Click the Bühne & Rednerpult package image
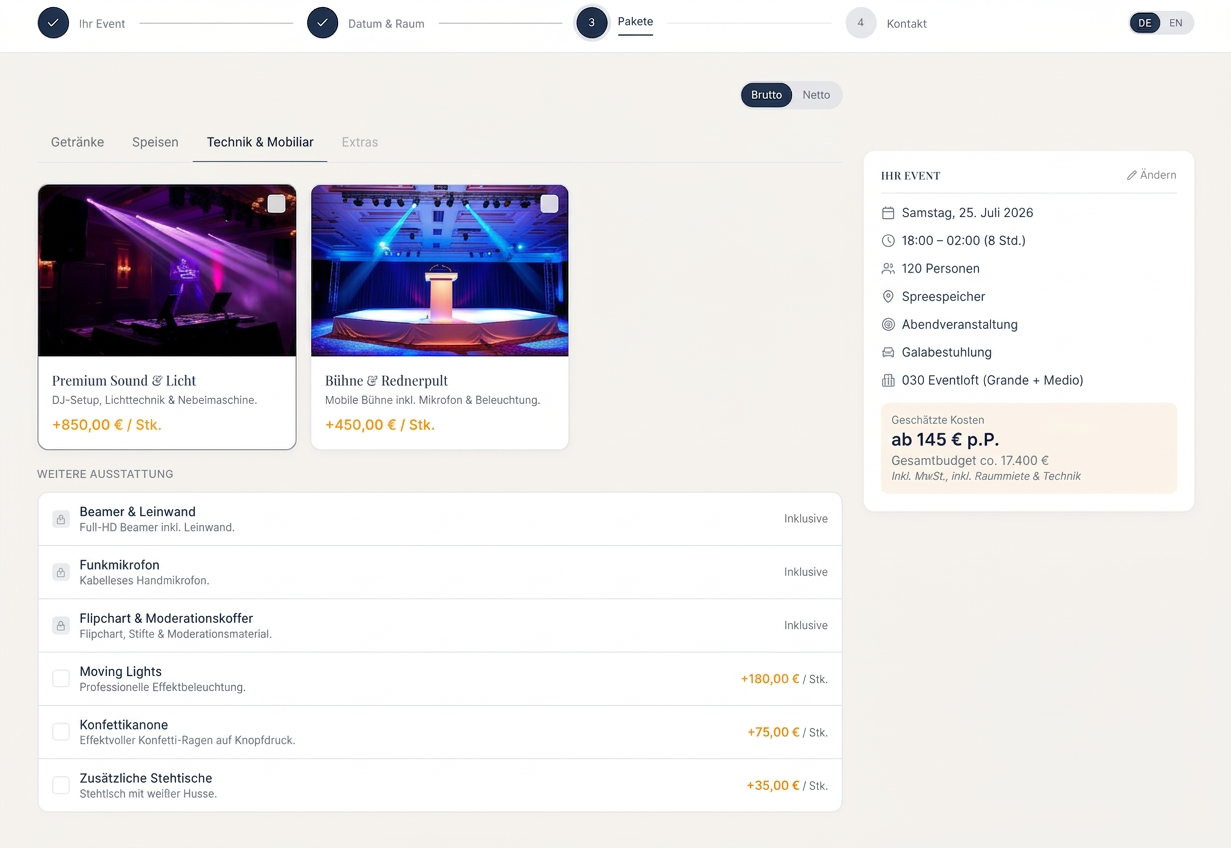1231x848 pixels. 440,270
